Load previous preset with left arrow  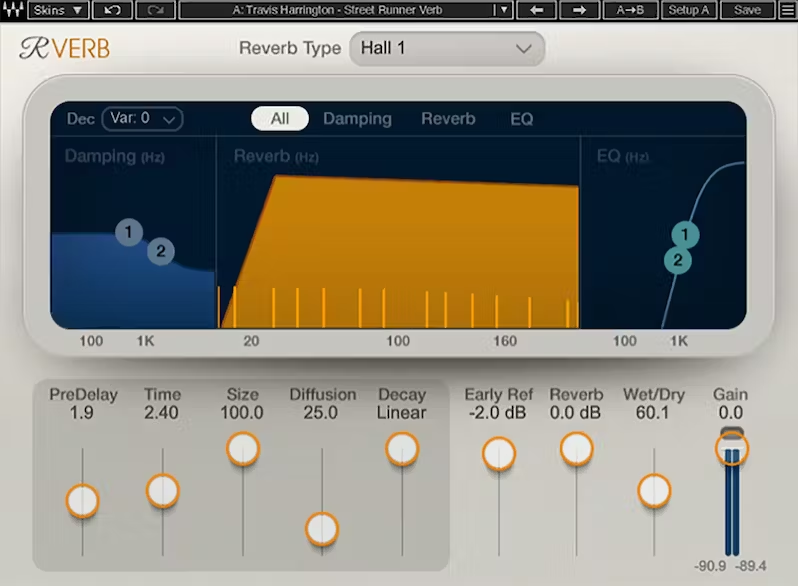536,10
